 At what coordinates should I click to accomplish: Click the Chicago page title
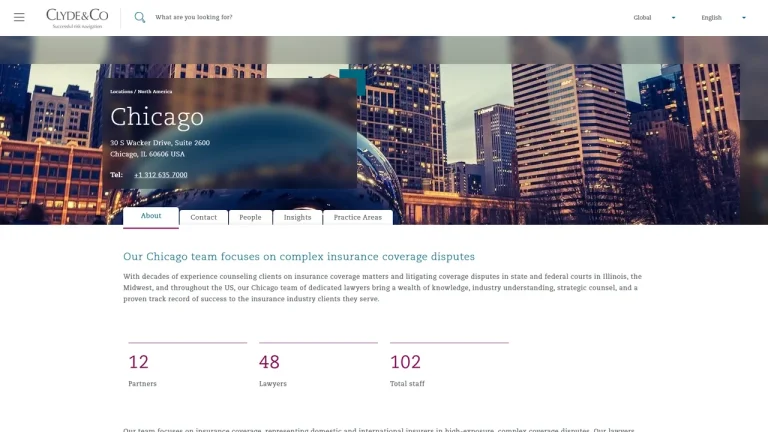(x=157, y=118)
